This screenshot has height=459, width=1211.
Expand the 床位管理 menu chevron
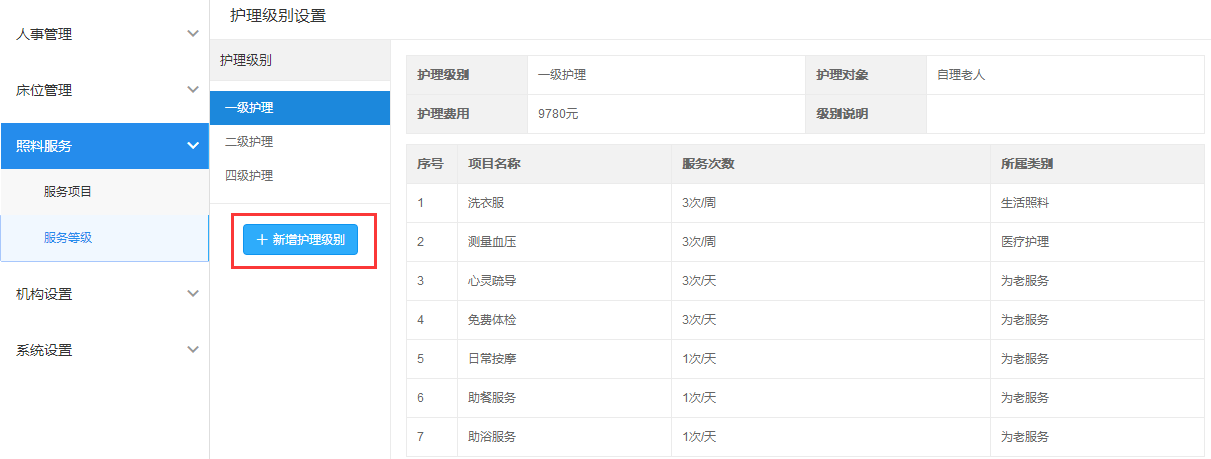pos(193,90)
